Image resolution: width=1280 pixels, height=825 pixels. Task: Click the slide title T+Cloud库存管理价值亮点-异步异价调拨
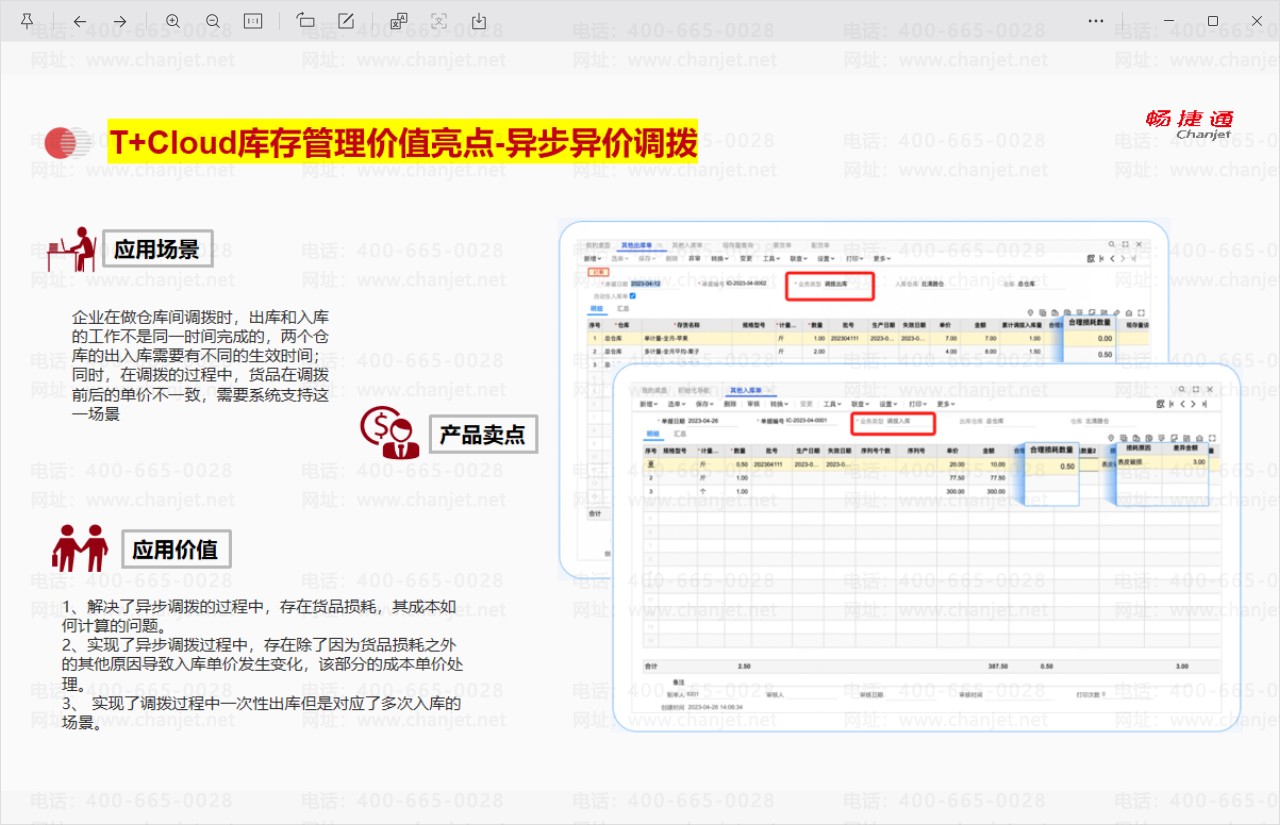pyautogui.click(x=402, y=142)
